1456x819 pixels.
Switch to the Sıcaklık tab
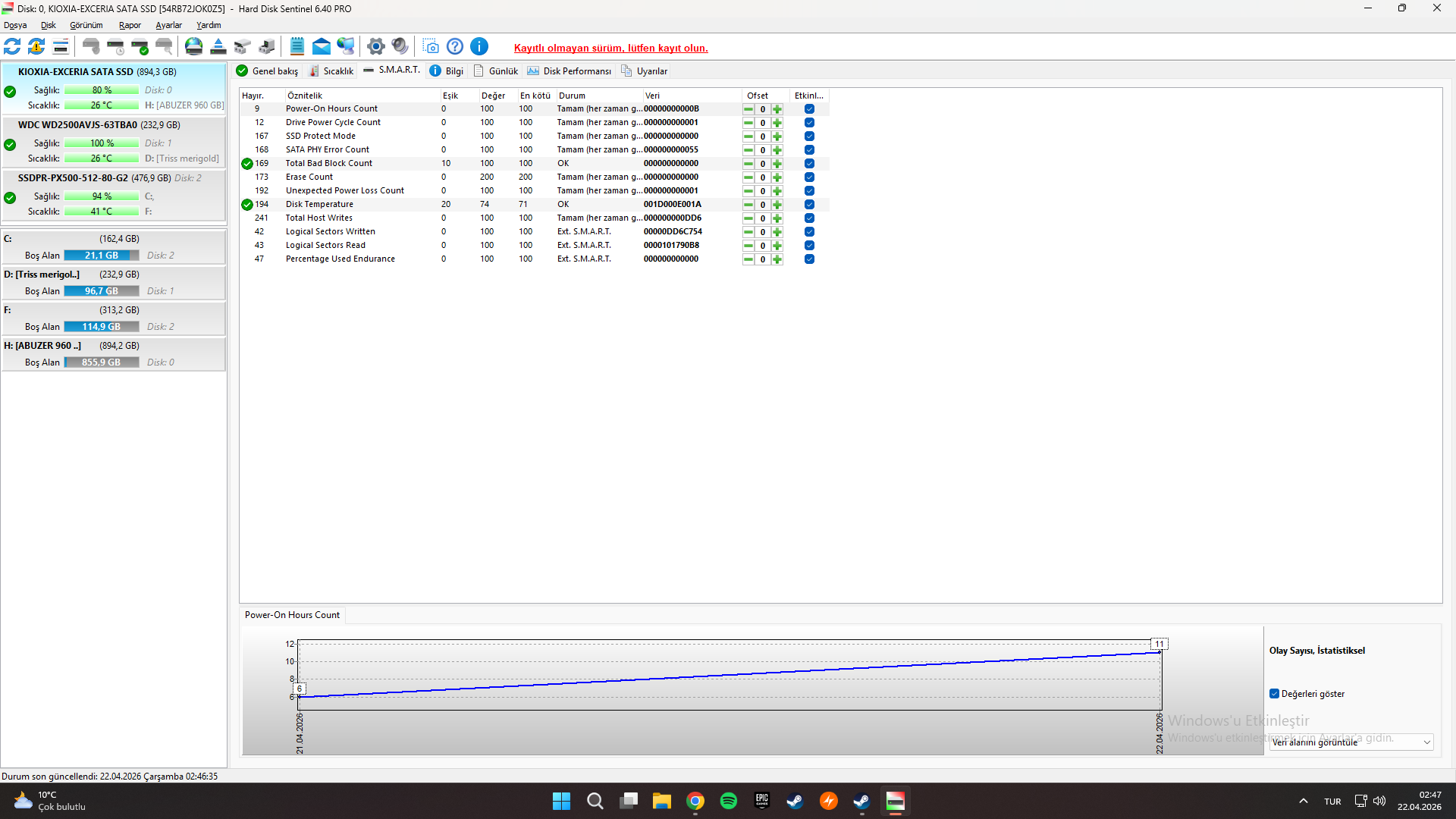click(331, 71)
